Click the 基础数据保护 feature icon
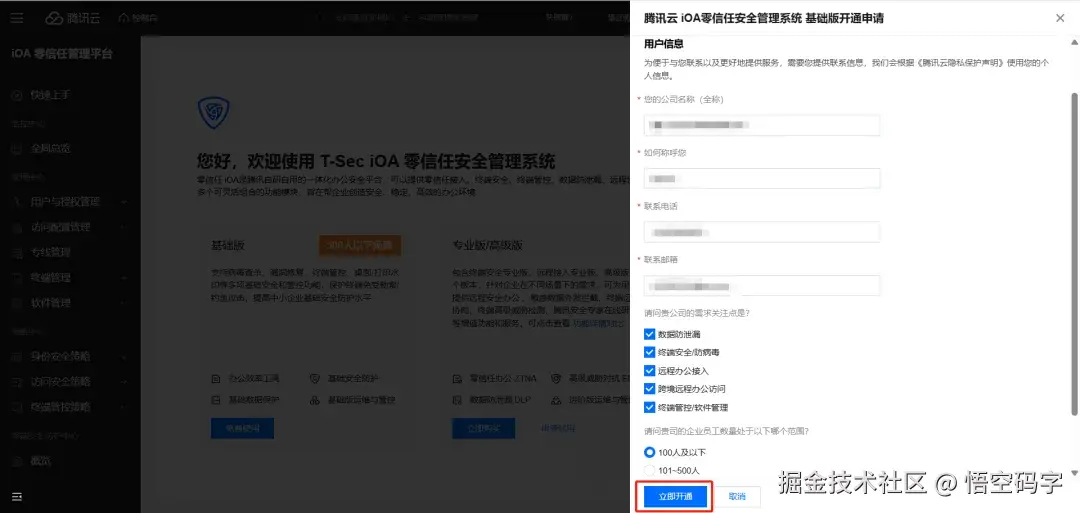The width and height of the screenshot is (1080, 513). [x=216, y=400]
